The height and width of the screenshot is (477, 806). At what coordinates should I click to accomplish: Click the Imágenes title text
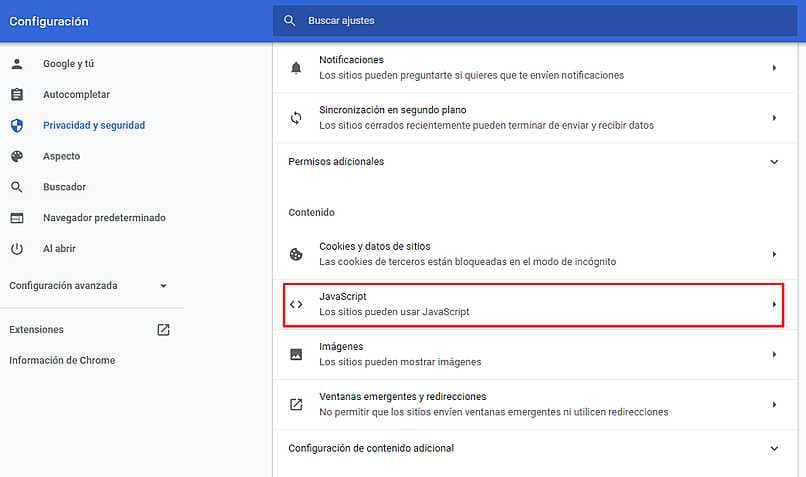[x=341, y=346]
